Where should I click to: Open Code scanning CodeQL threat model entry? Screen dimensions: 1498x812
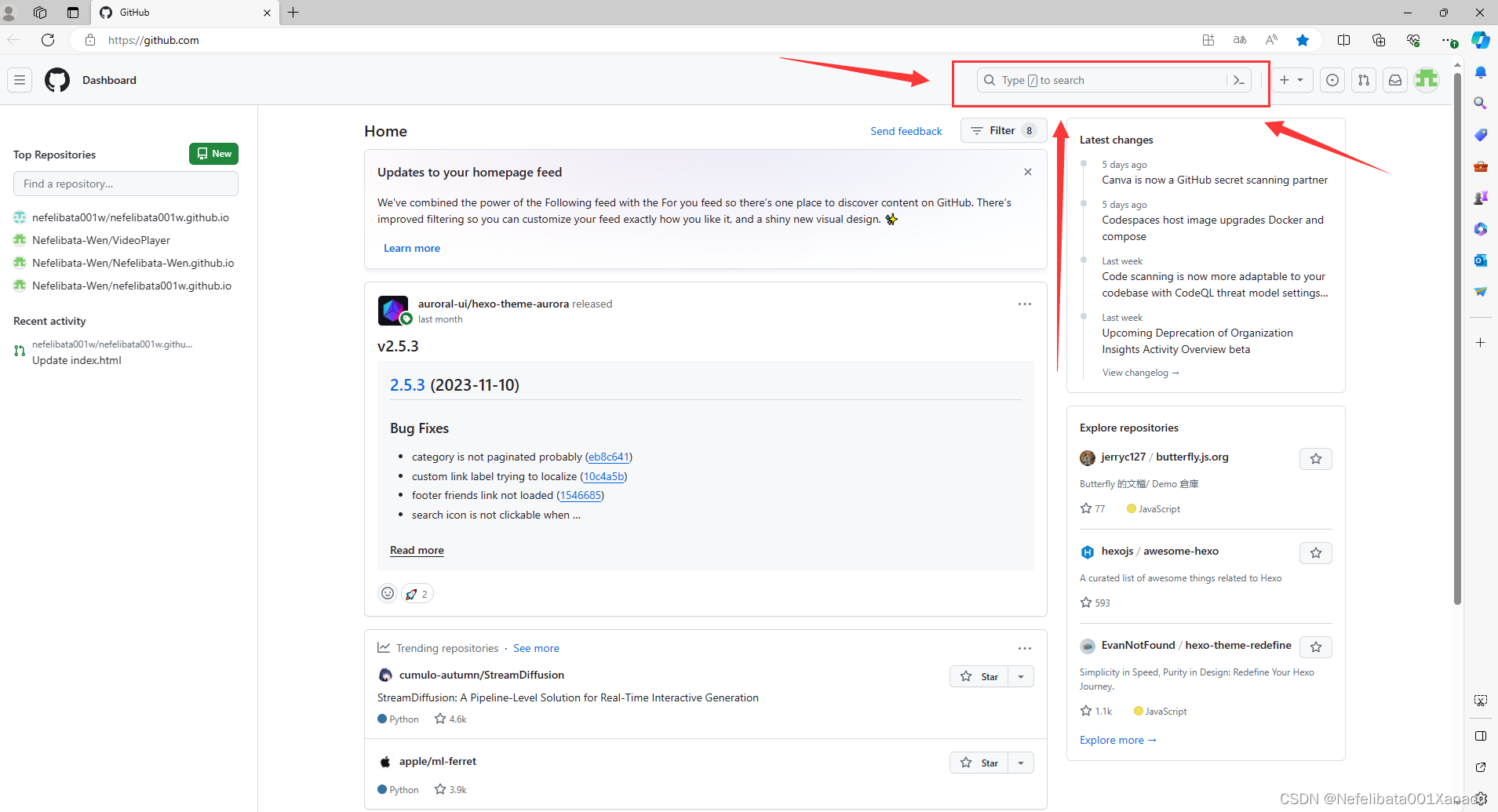click(1215, 285)
